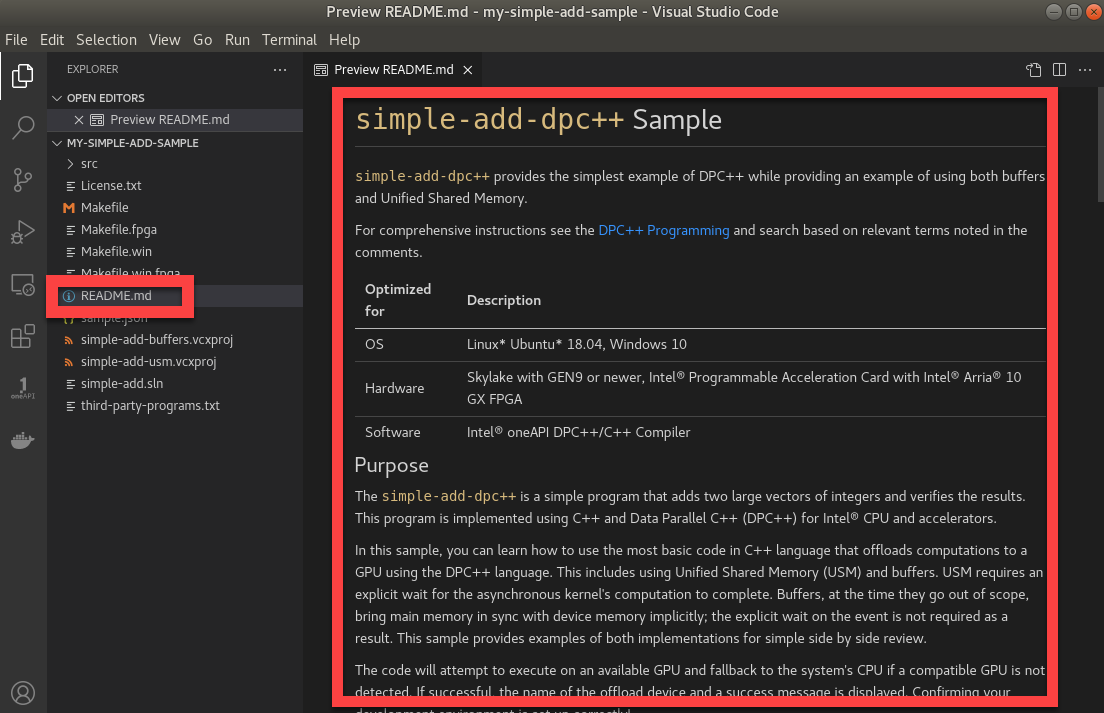This screenshot has height=713, width=1104.
Task: Open the oneAPI panel in activity bar
Action: [23, 388]
